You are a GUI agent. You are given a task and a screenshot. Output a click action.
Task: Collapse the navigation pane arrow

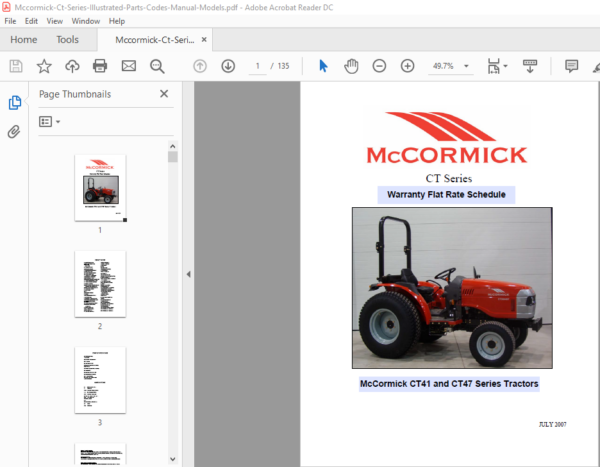188,274
